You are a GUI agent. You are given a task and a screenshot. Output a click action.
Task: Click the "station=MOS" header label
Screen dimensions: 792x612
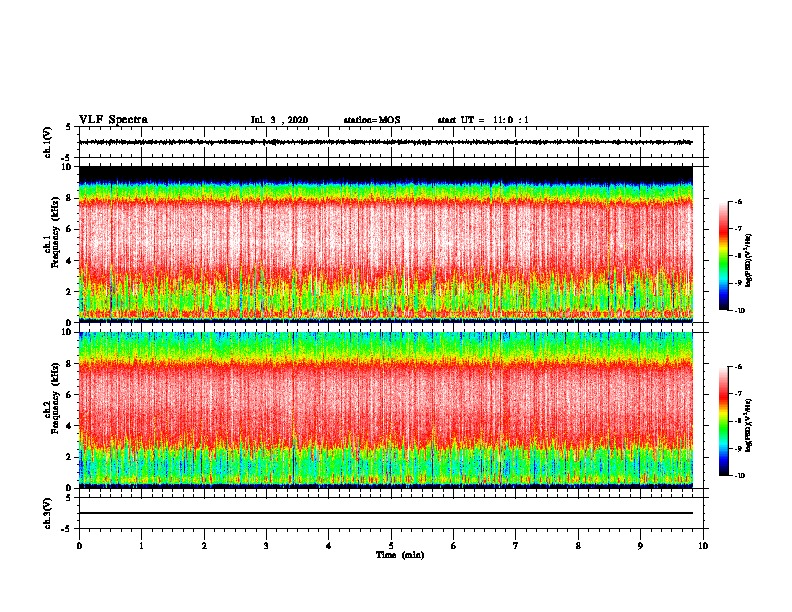point(372,120)
